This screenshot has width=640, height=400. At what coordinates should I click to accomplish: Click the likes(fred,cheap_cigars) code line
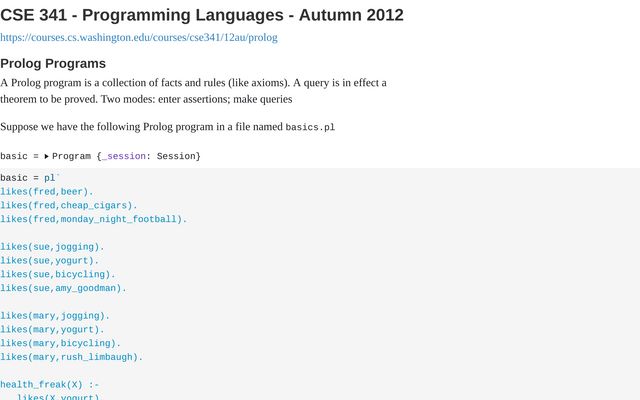coord(69,206)
